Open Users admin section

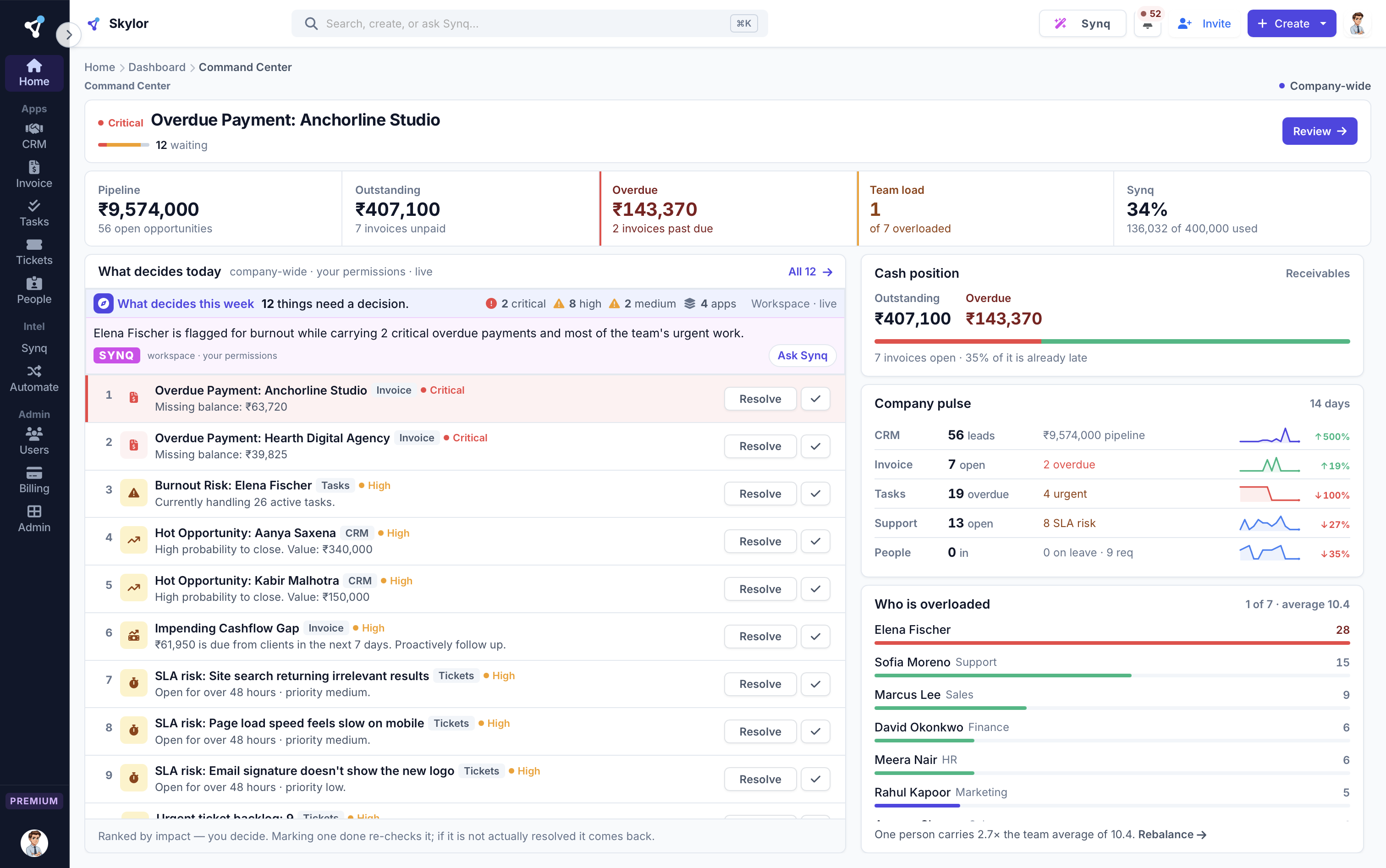click(34, 441)
